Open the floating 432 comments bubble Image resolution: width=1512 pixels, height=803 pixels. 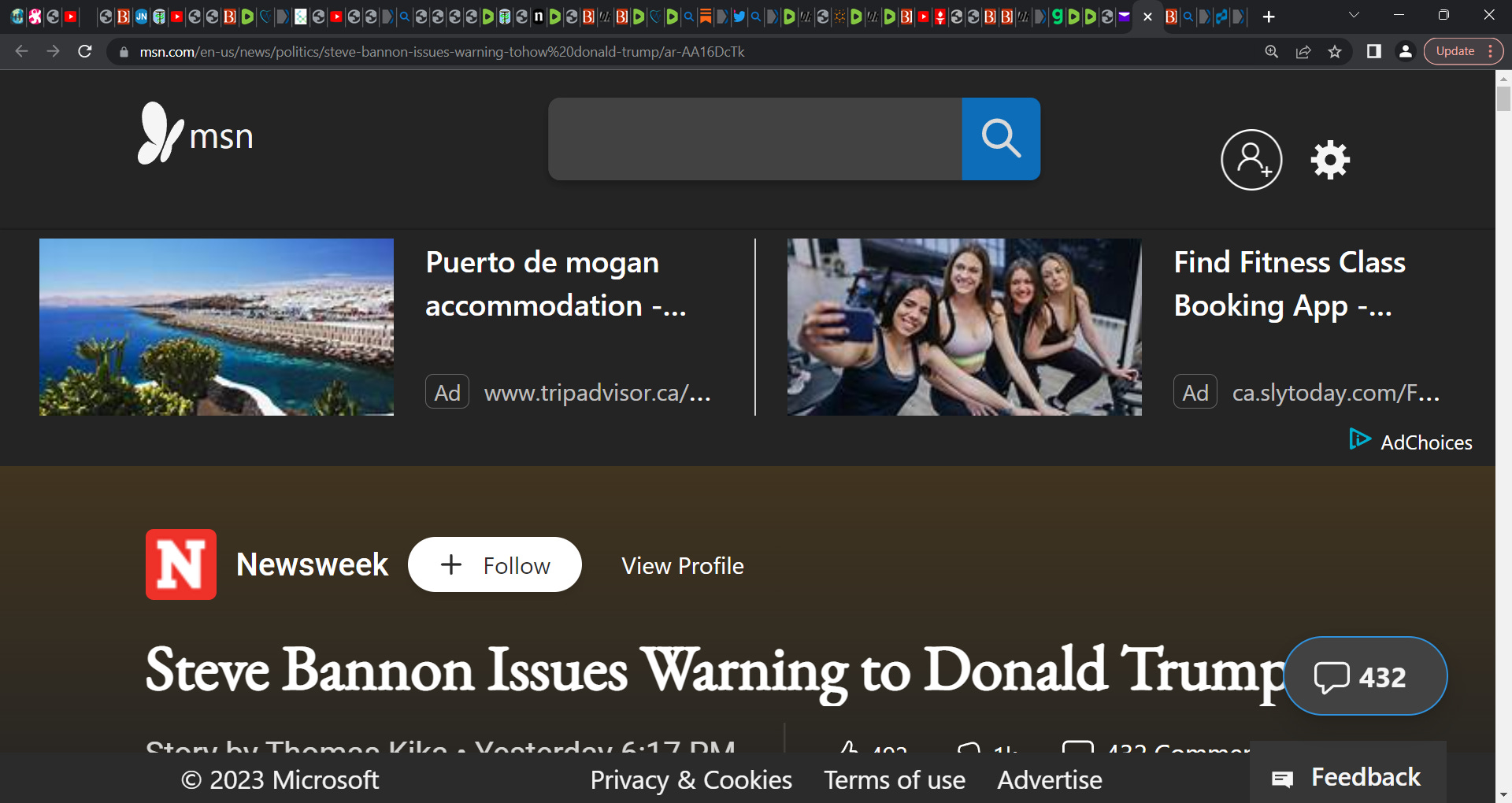(x=1366, y=676)
